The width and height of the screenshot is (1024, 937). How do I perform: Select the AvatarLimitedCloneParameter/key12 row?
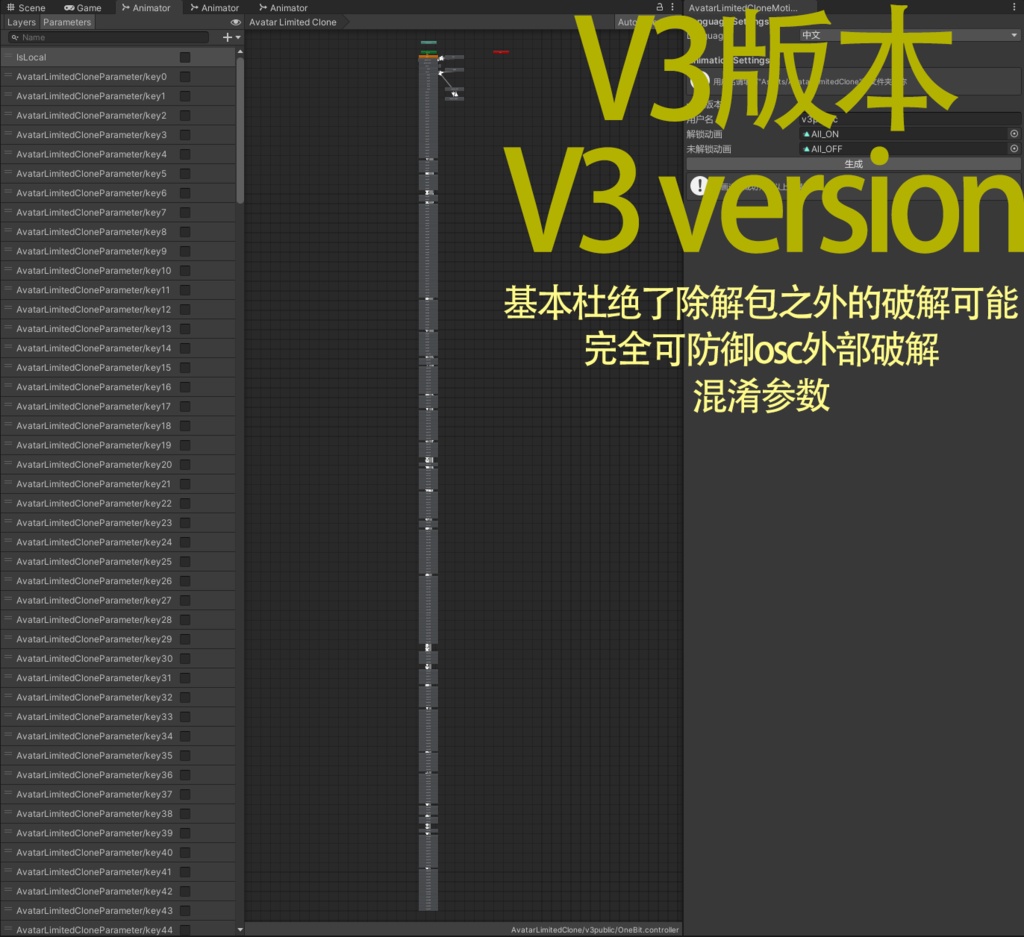click(x=118, y=310)
